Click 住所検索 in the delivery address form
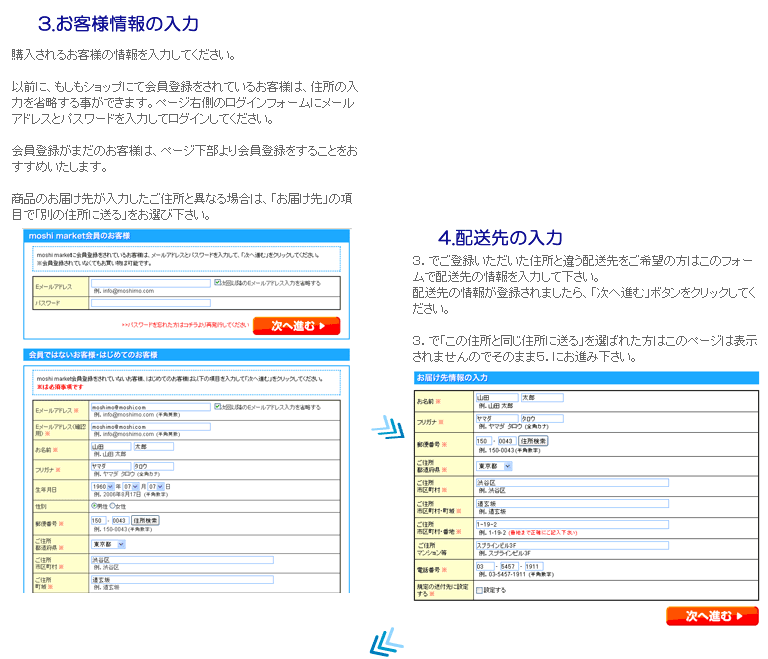Viewport: 768px width, 659px height. 533,440
